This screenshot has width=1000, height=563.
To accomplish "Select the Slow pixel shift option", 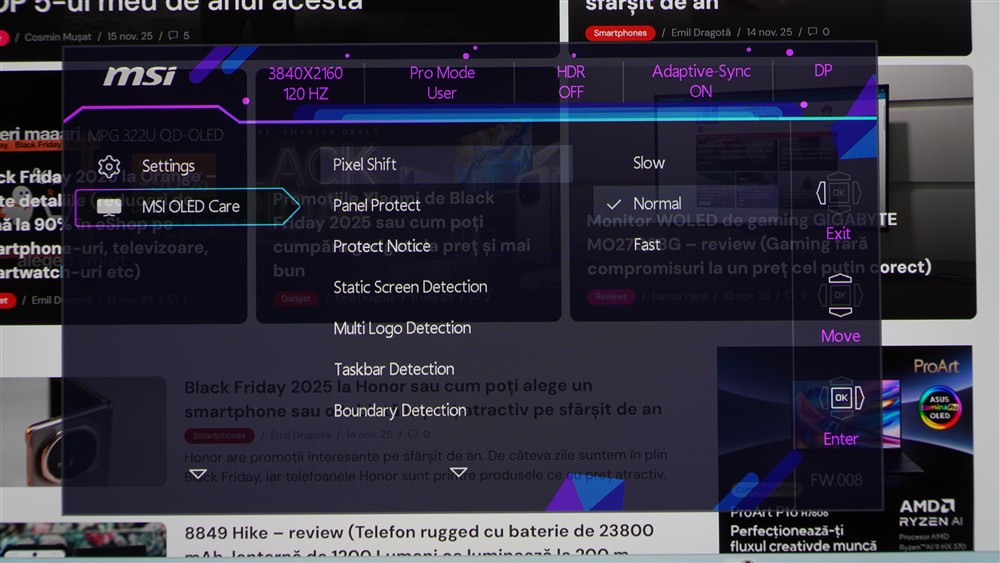I will (648, 163).
